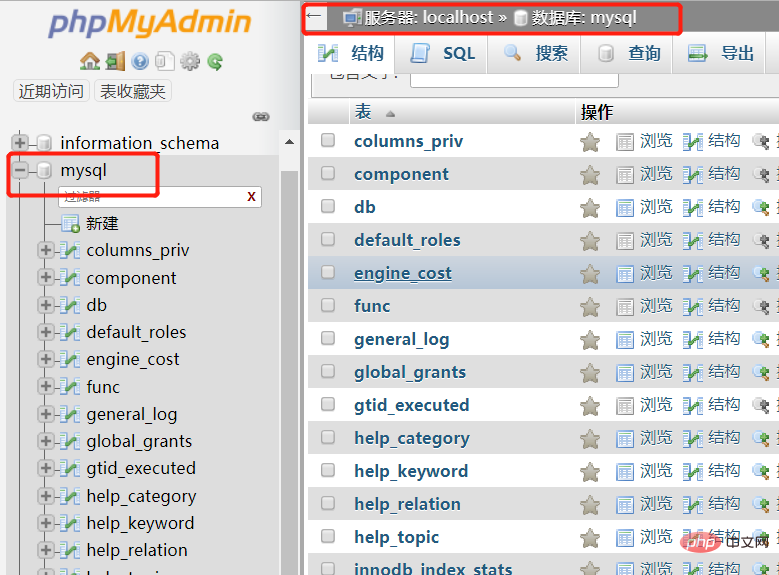The height and width of the screenshot is (575, 779).
Task: Click the phpMyAdmin logo
Action: pyautogui.click(x=150, y=22)
